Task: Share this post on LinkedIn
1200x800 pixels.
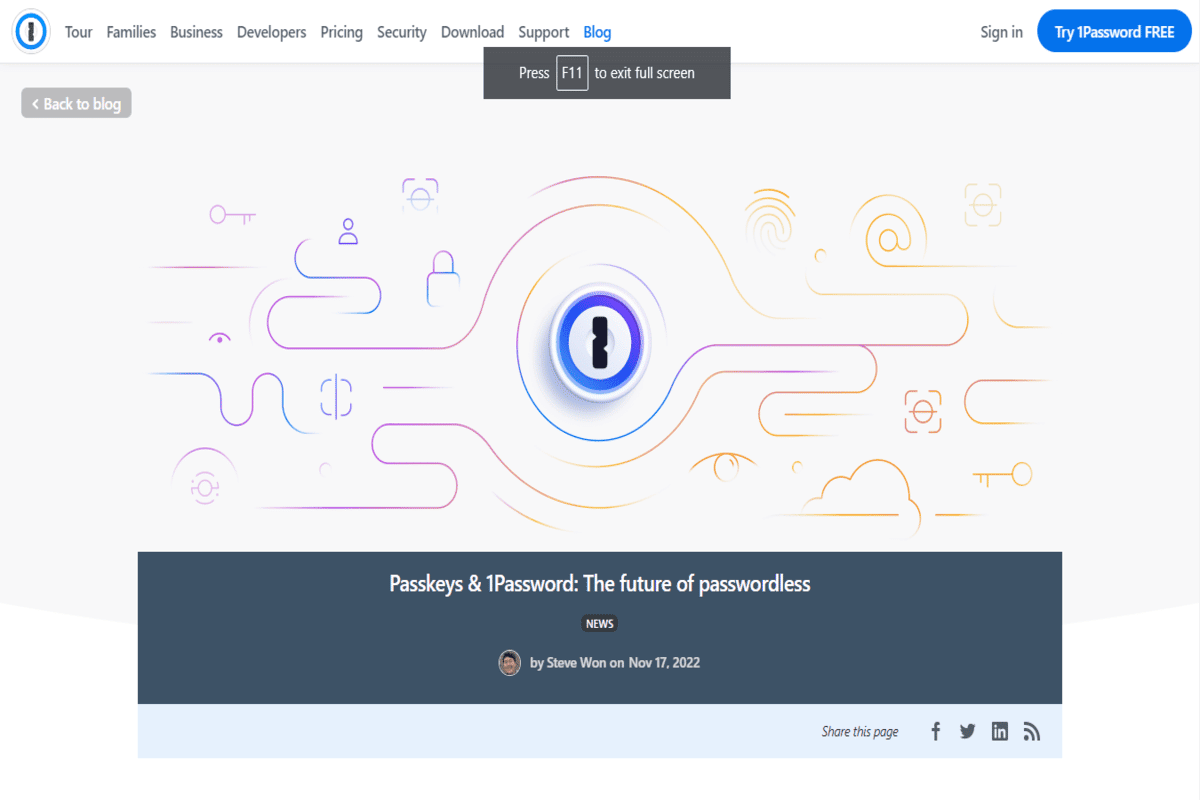Action: [x=999, y=731]
